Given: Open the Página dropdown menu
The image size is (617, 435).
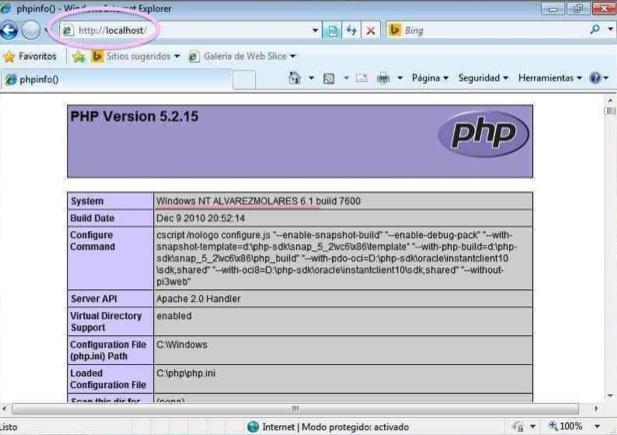Looking at the screenshot, I should pyautogui.click(x=431, y=78).
